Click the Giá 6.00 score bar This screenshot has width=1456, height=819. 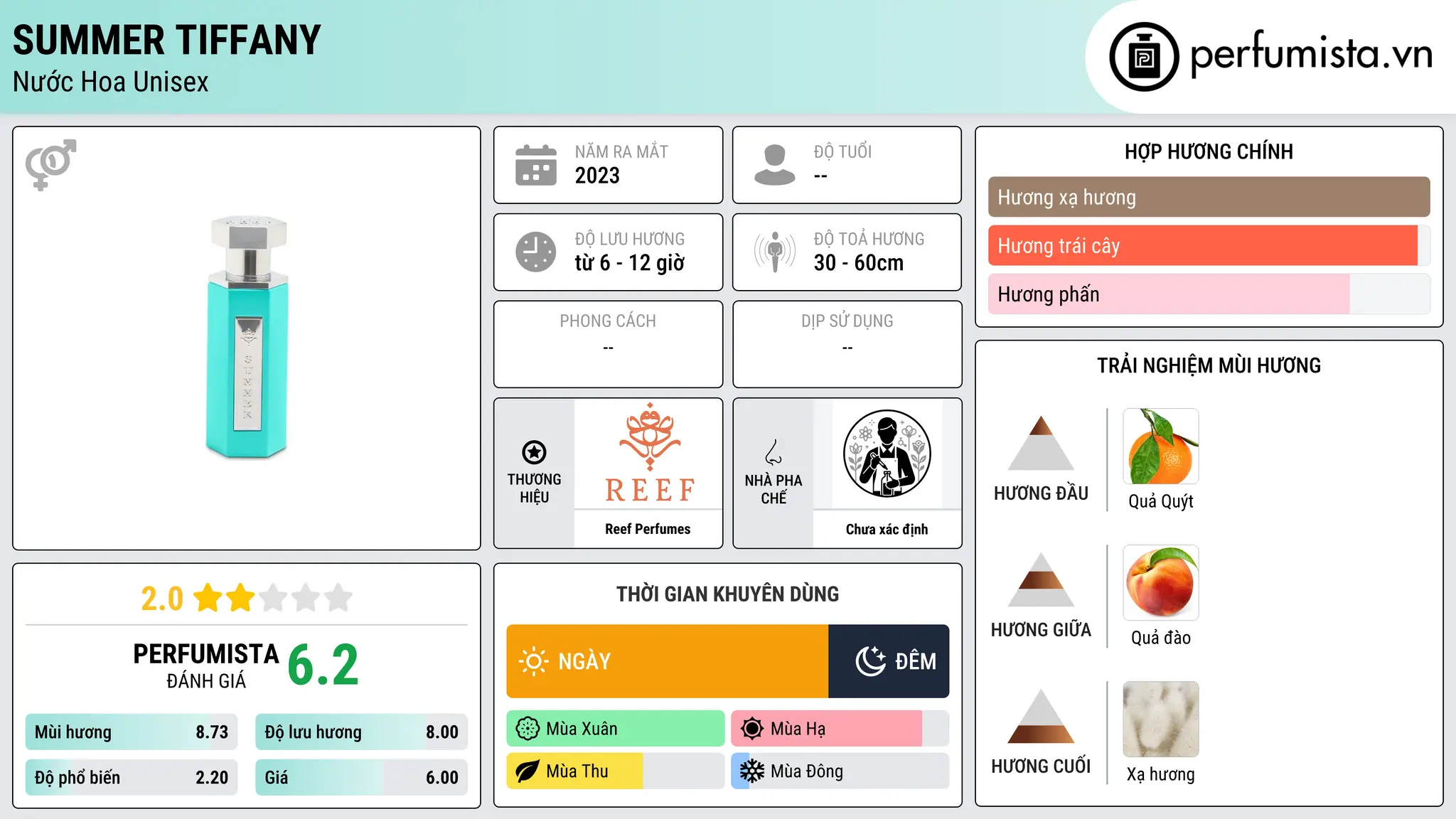point(362,778)
